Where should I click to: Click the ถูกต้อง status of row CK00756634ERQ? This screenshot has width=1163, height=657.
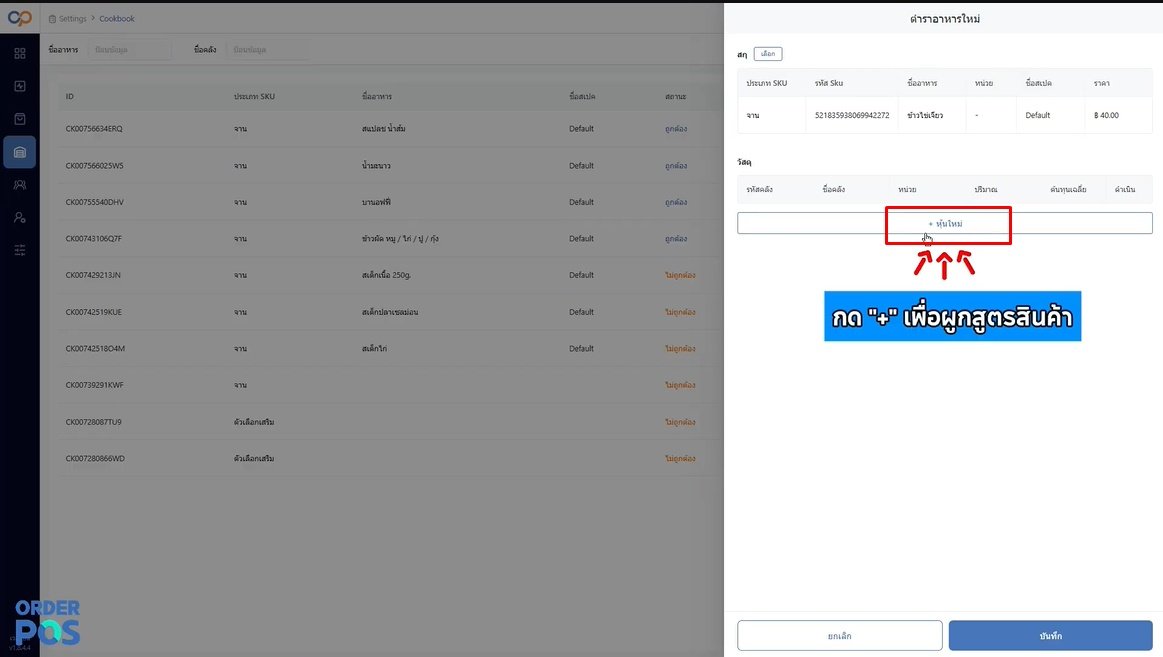[x=676, y=128]
